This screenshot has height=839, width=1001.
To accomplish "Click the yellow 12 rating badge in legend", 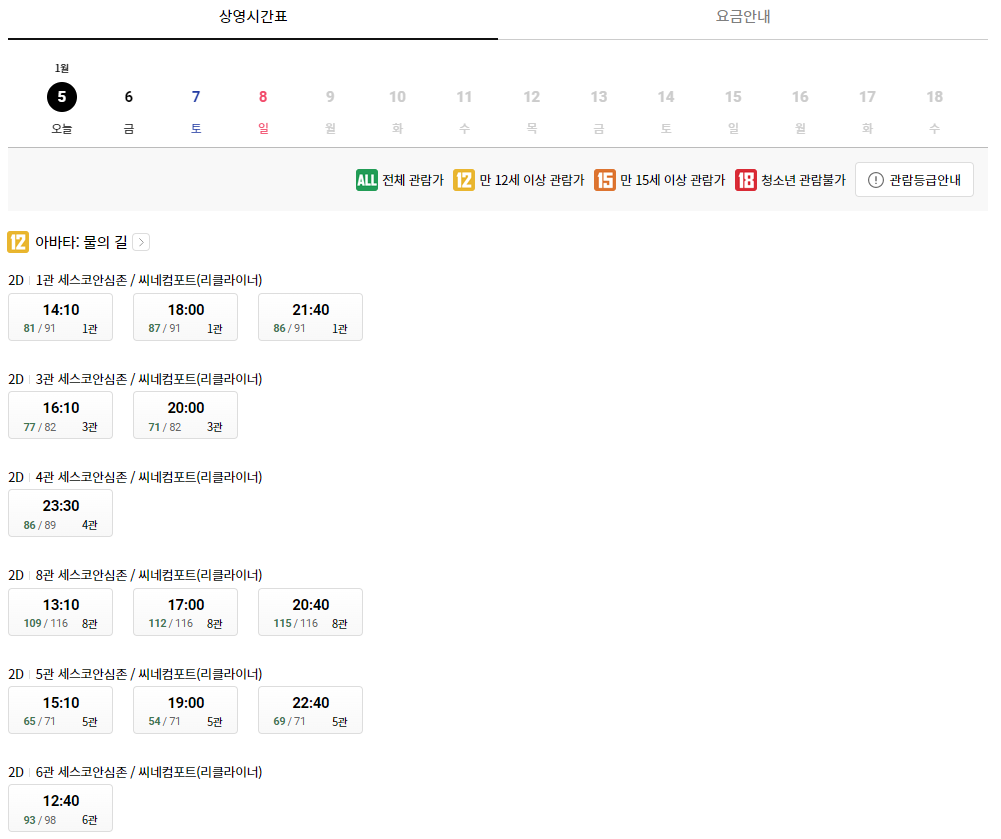I will coord(463,181).
